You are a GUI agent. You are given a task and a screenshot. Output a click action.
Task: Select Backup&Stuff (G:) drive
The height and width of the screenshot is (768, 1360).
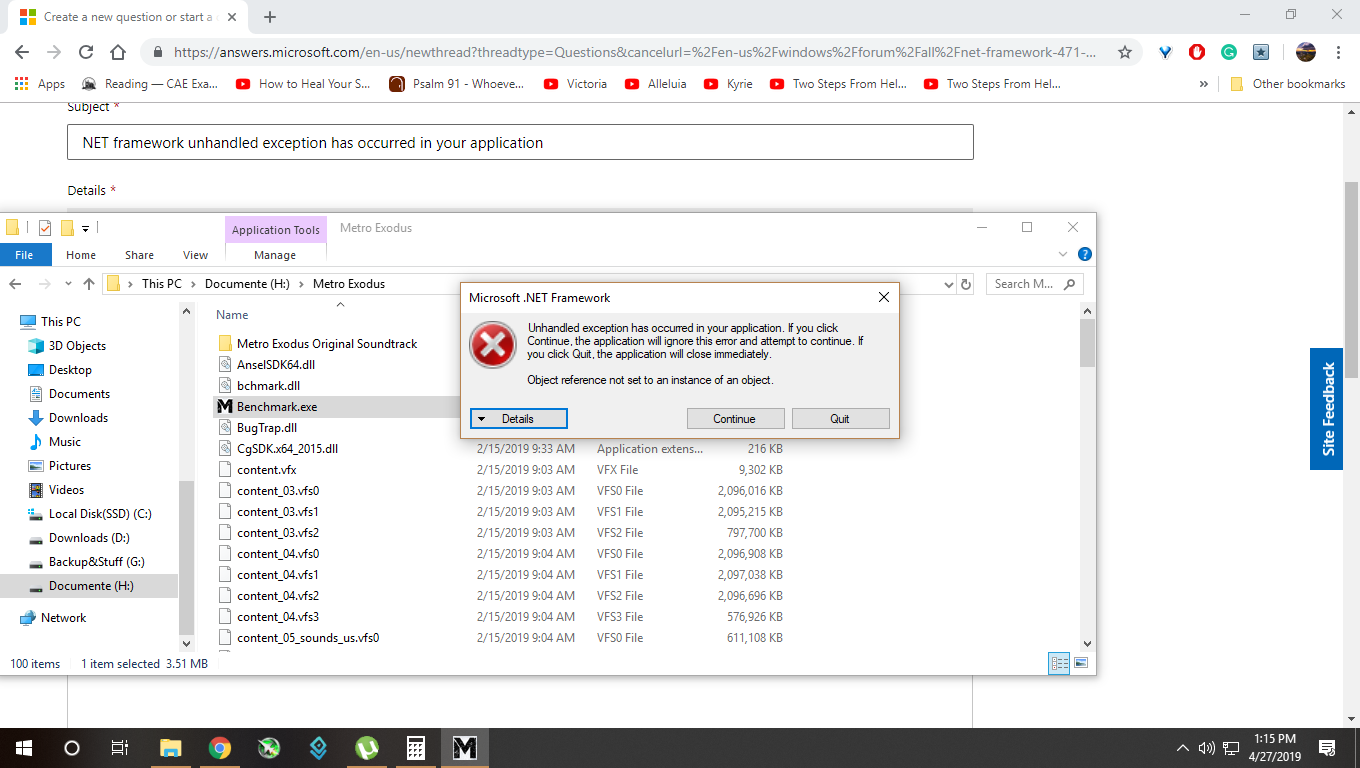point(96,562)
